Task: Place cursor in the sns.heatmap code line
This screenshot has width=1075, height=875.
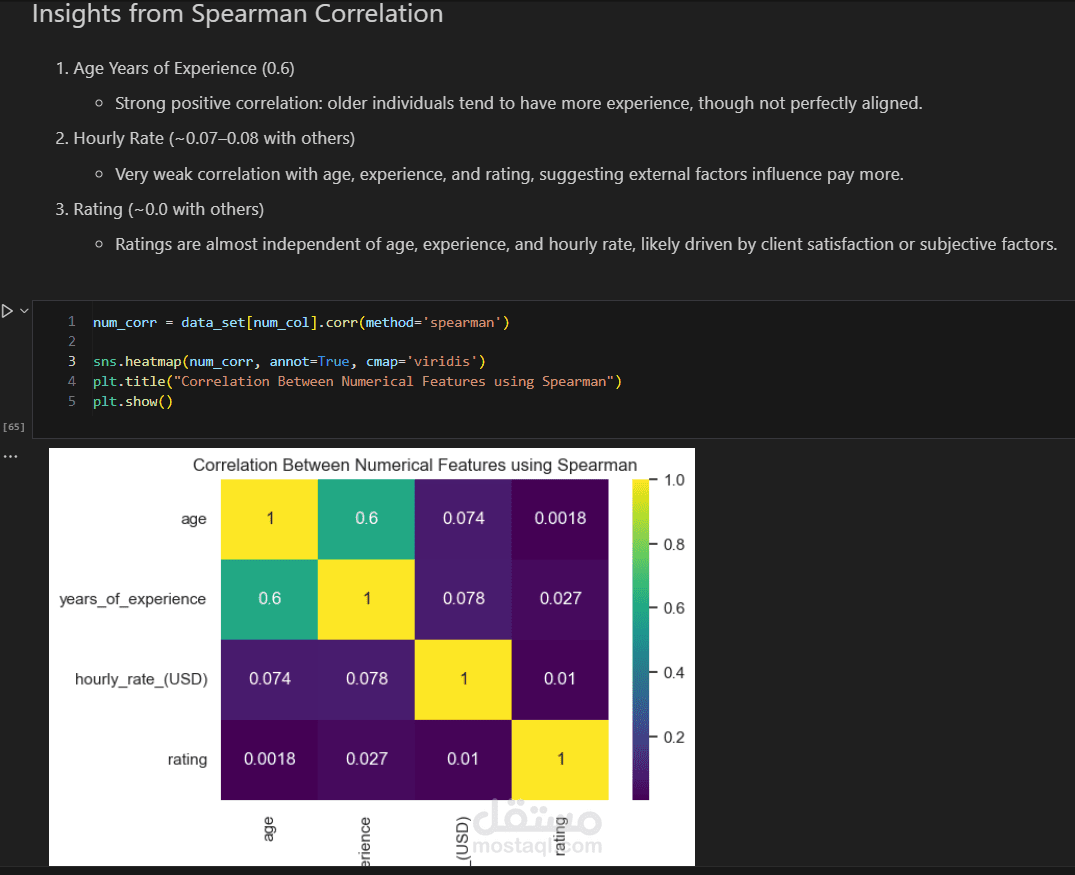Action: (x=289, y=361)
